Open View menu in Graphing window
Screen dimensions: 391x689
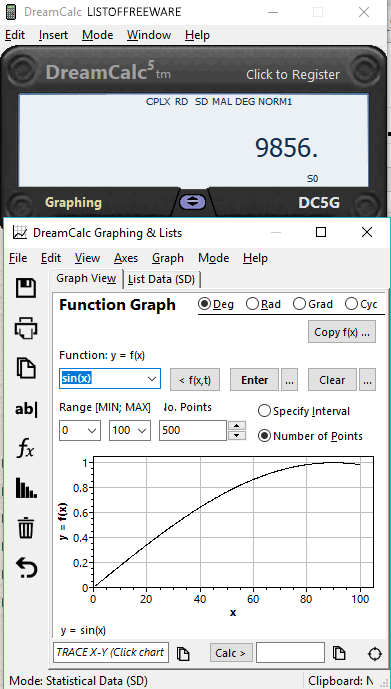[x=87, y=258]
